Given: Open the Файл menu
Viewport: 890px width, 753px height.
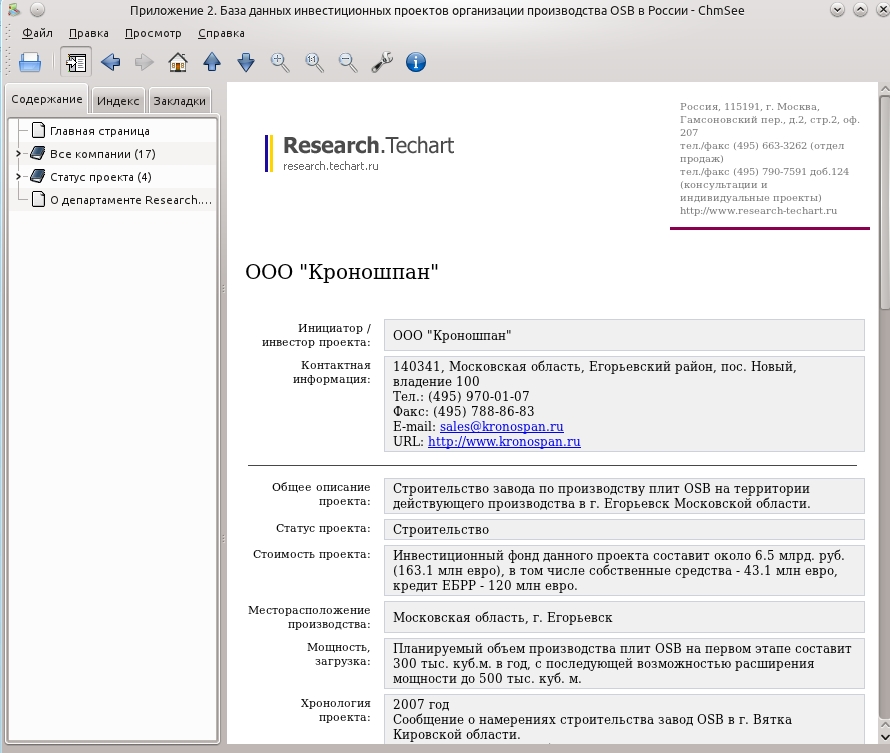Looking at the screenshot, I should [x=37, y=33].
